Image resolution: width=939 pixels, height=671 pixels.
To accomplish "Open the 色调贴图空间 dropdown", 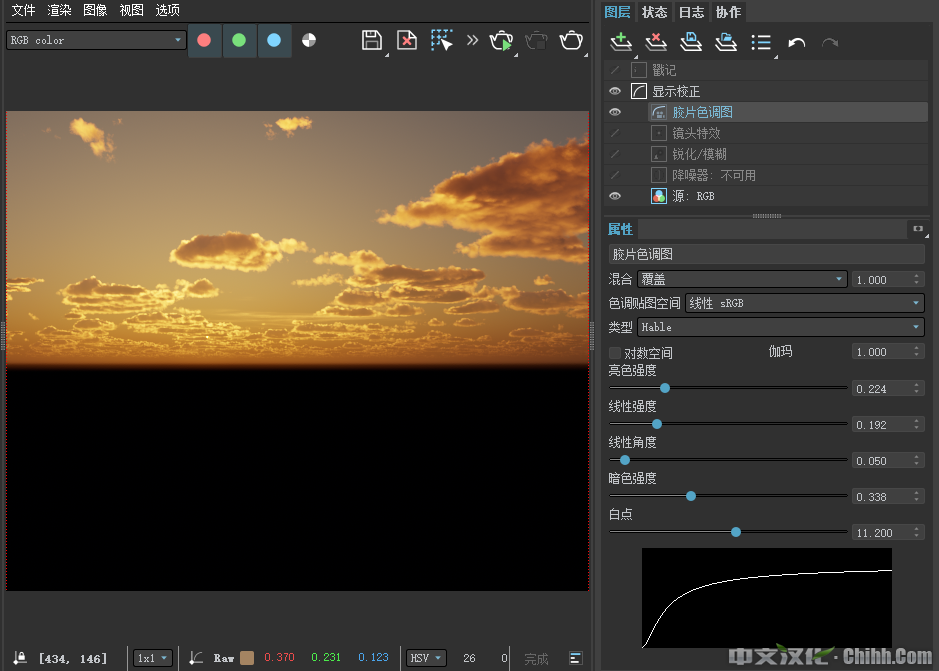I will 804,303.
